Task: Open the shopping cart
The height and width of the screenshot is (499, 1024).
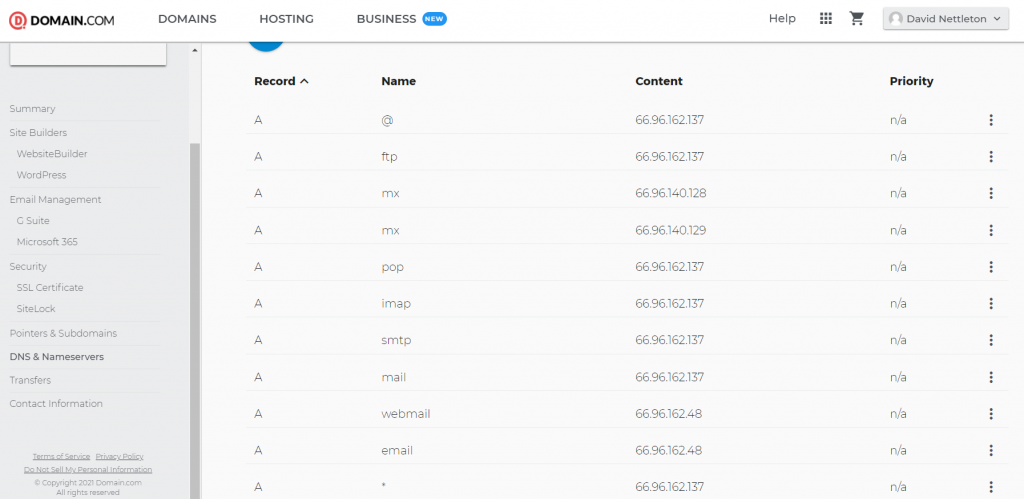Action: point(856,19)
